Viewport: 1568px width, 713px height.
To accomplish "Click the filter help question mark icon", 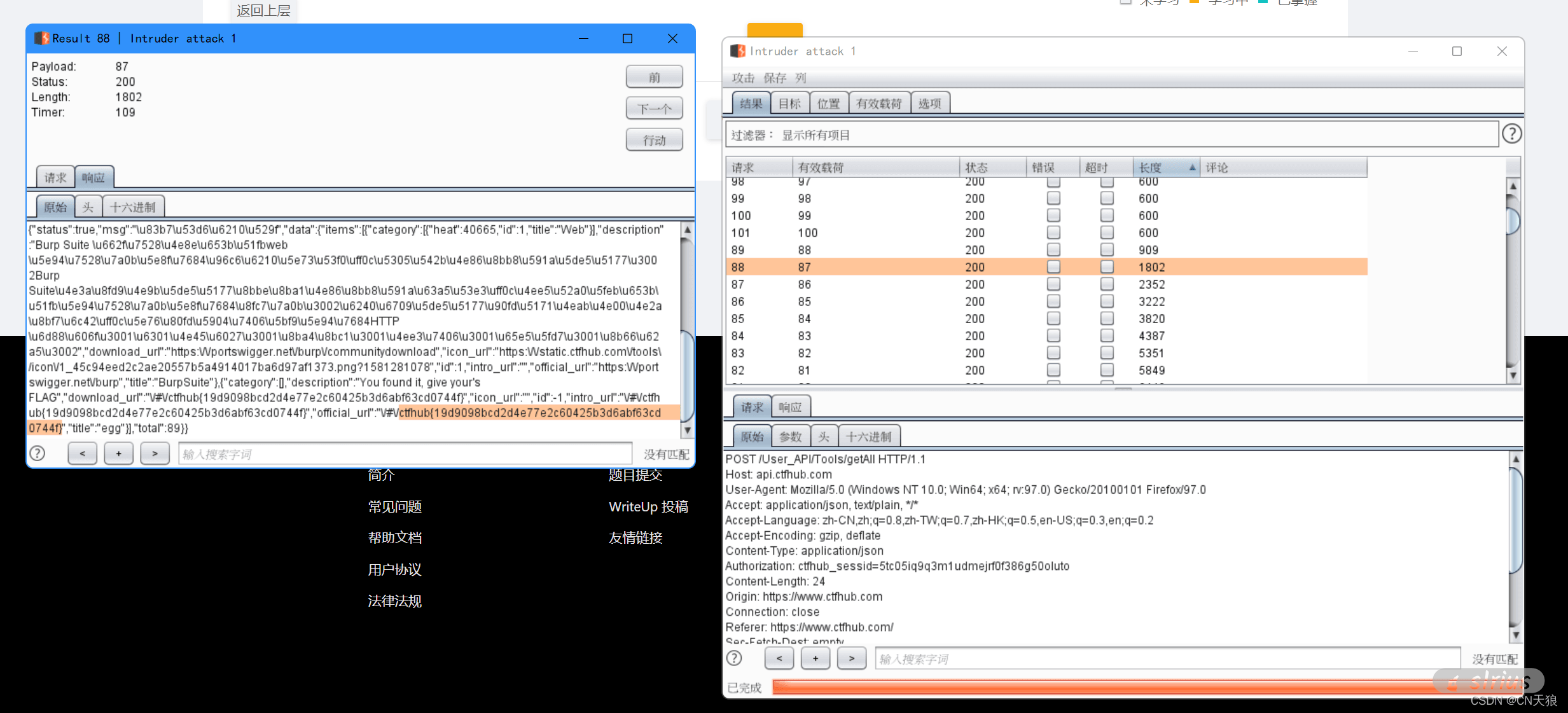I will (x=1511, y=134).
